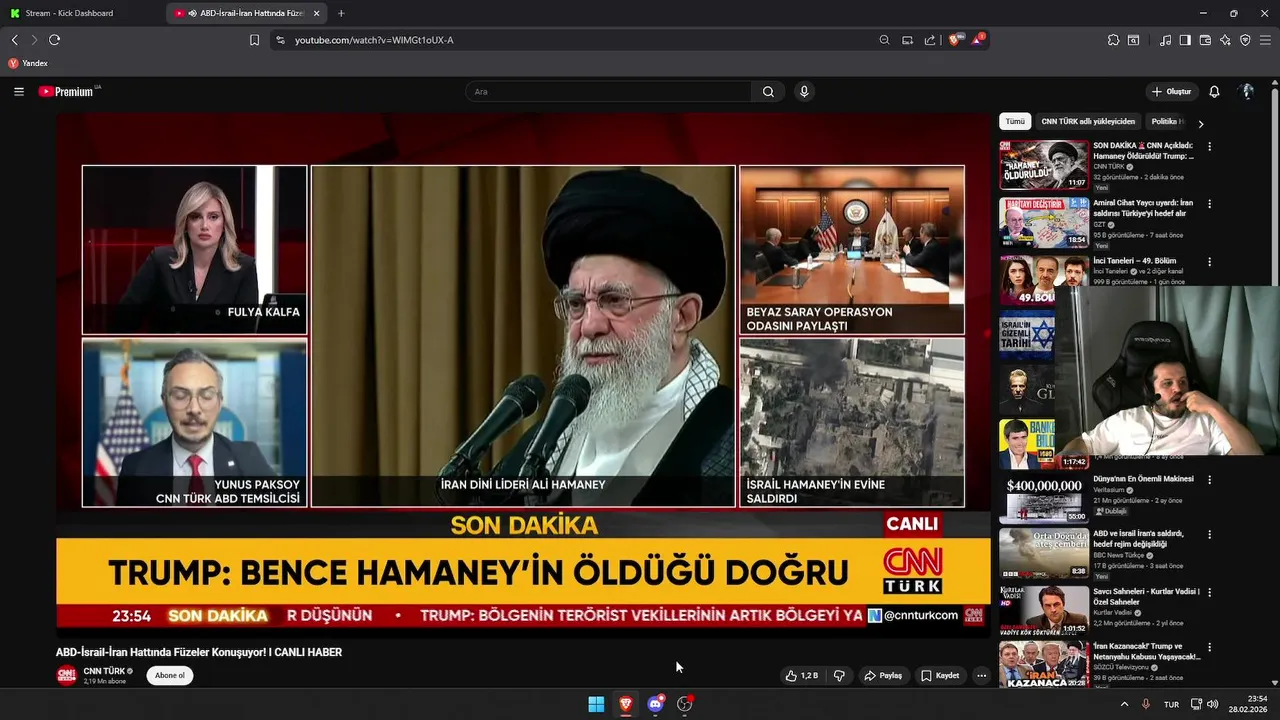Viewport: 1280px width, 720px height.
Task: Open YouTube notifications bell
Action: [x=1214, y=92]
